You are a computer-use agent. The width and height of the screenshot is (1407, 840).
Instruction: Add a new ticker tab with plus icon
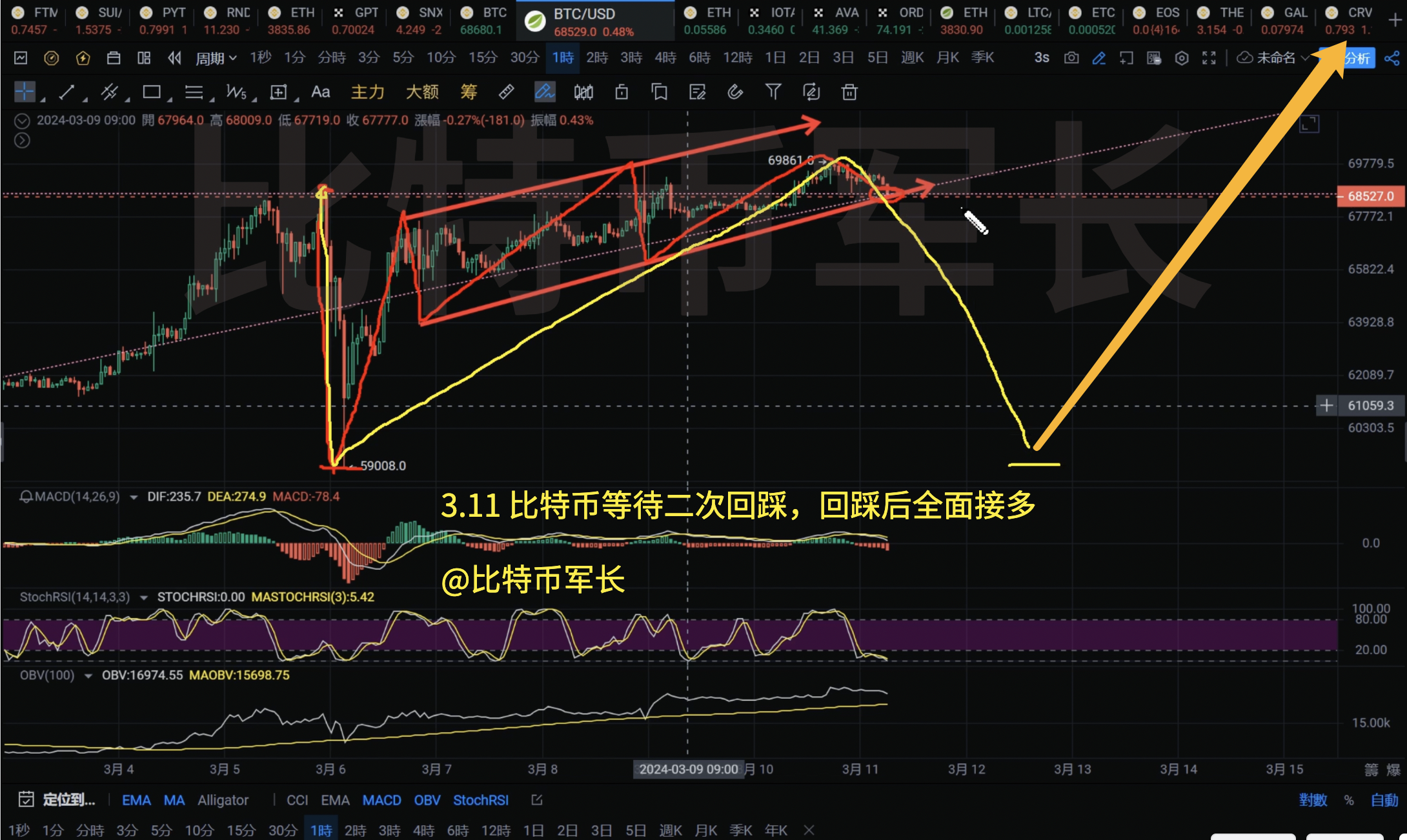pos(1395,20)
